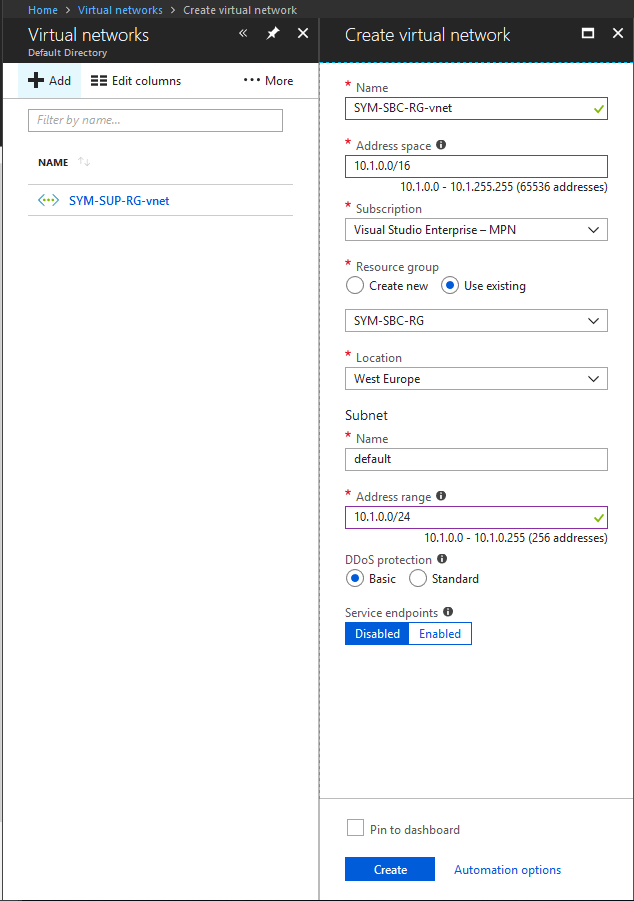Go to Virtual networks in the breadcrumb
634x901 pixels.
point(120,10)
